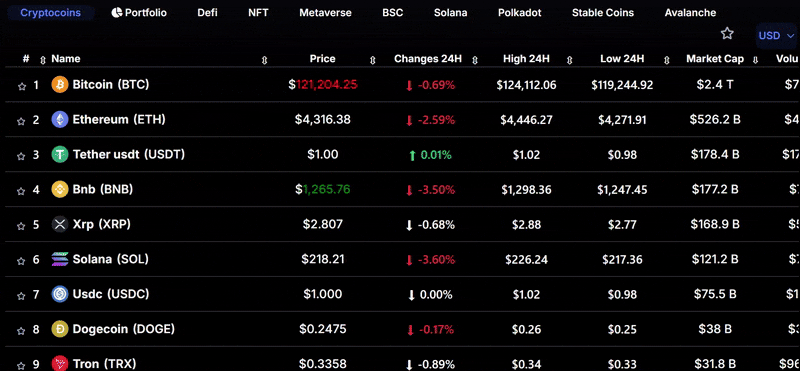Click the Xrp coin logo
Image resolution: width=800 pixels, height=371 pixels.
60,224
